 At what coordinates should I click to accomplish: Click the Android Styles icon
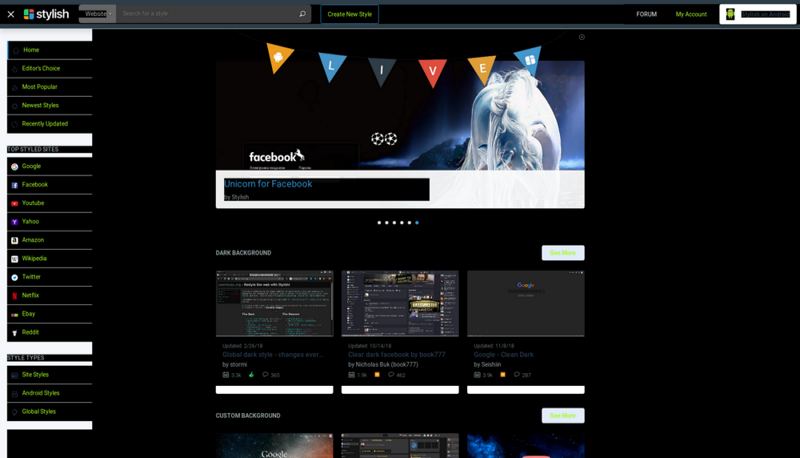pyautogui.click(x=15, y=394)
